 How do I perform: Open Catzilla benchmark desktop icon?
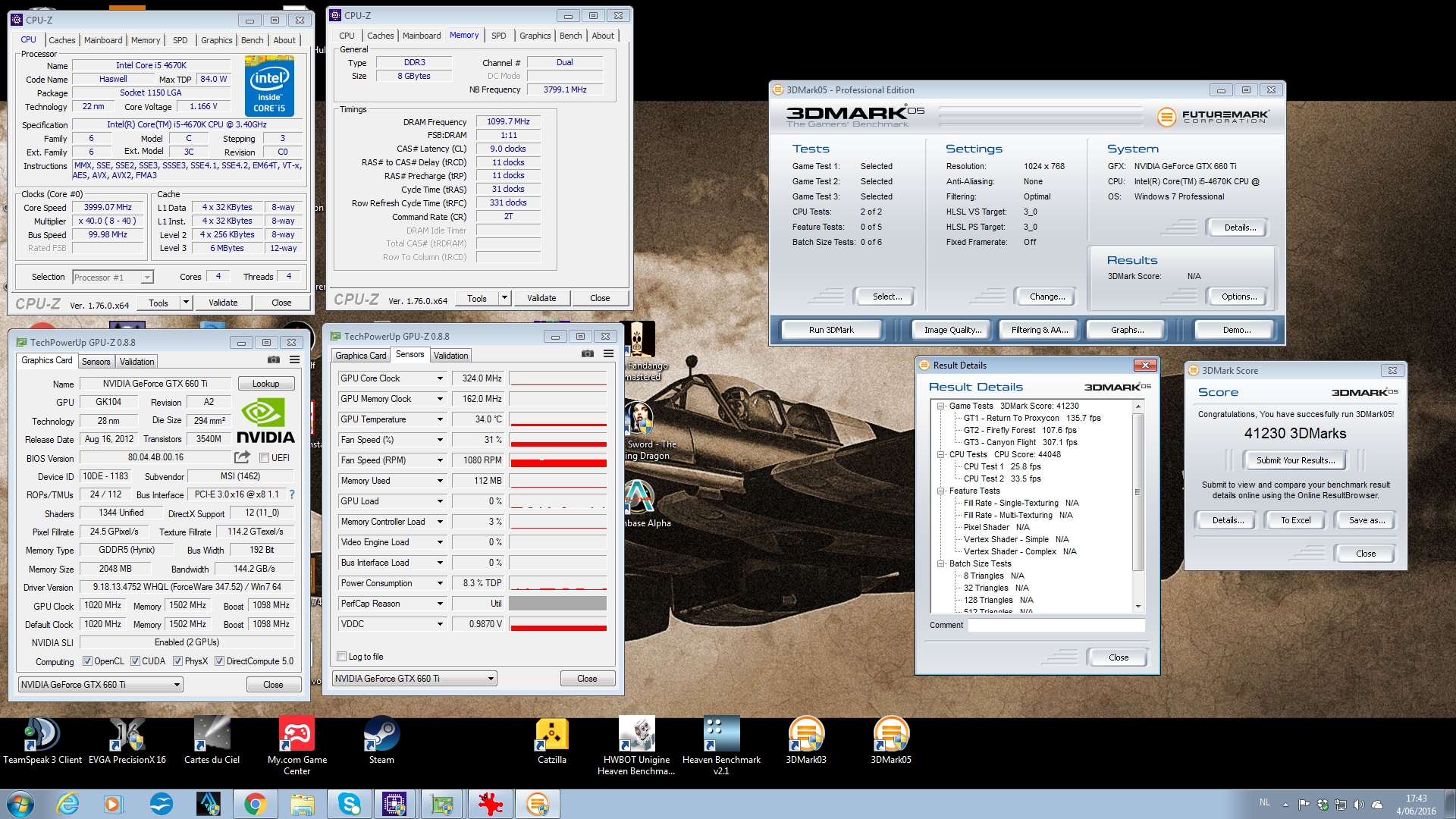click(x=552, y=741)
